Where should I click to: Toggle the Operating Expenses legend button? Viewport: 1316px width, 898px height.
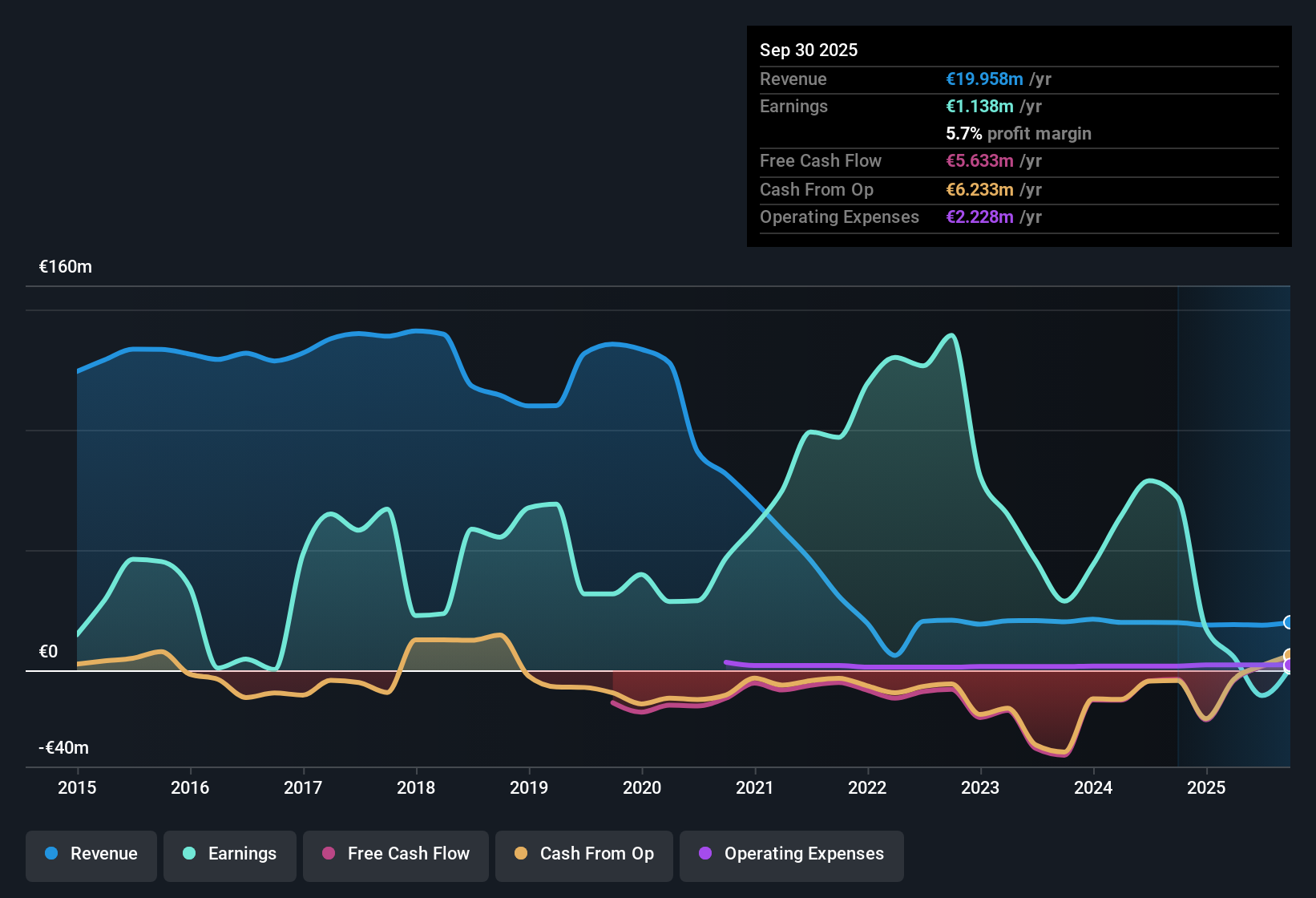tap(792, 854)
